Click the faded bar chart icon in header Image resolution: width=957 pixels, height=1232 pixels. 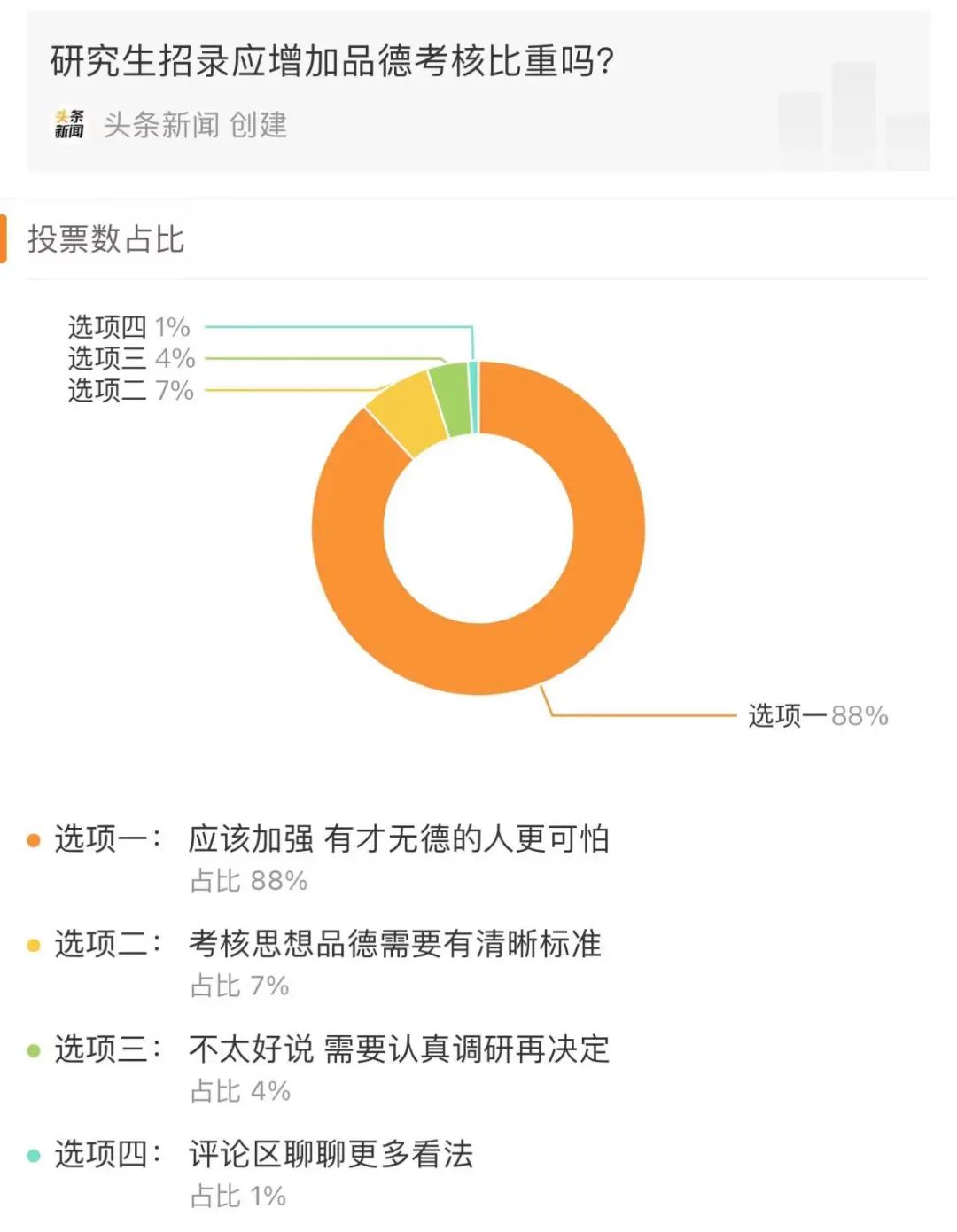[x=853, y=115]
